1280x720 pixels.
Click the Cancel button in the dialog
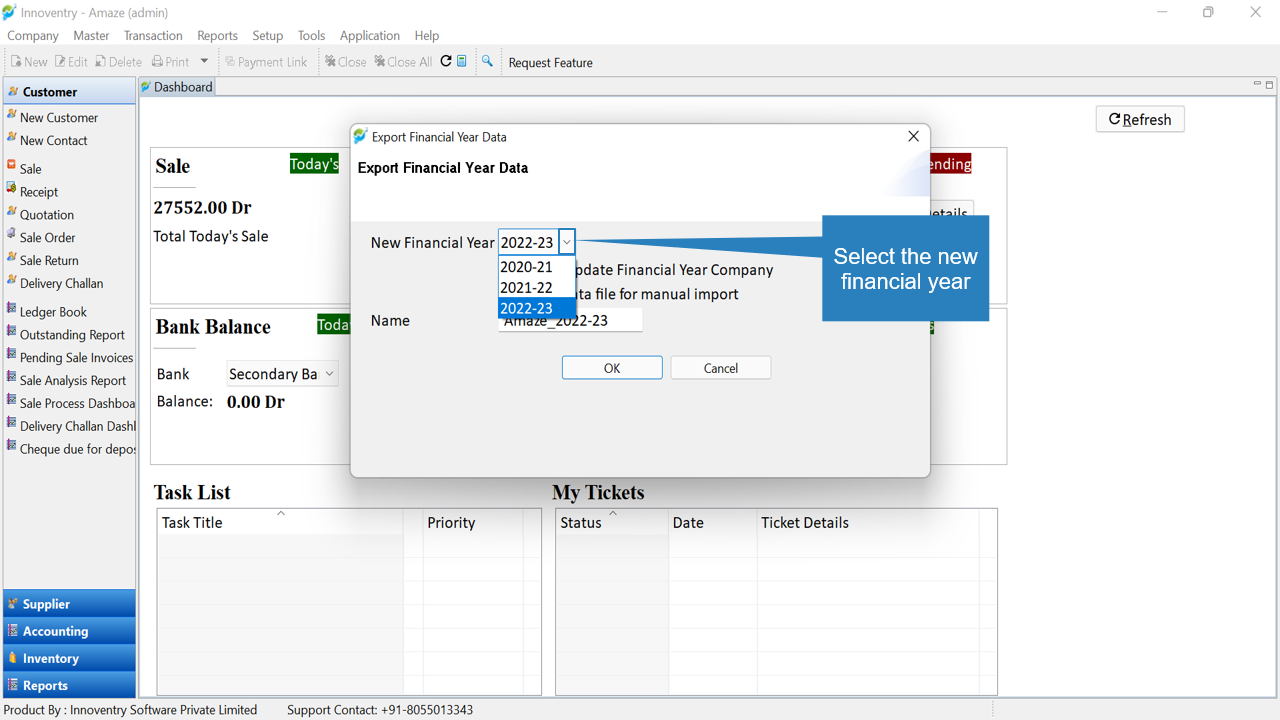click(721, 368)
